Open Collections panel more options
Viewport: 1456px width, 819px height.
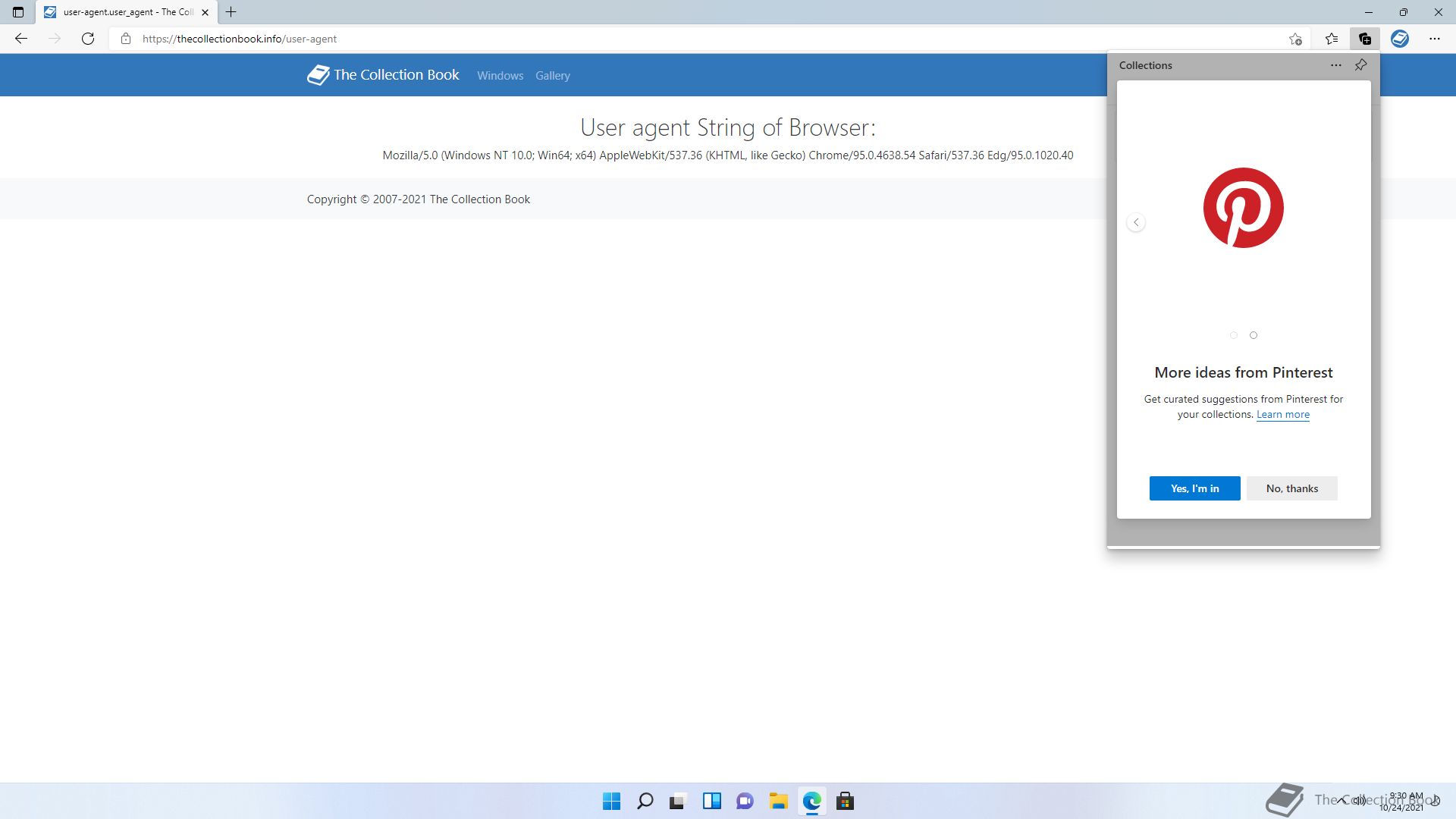tap(1336, 65)
